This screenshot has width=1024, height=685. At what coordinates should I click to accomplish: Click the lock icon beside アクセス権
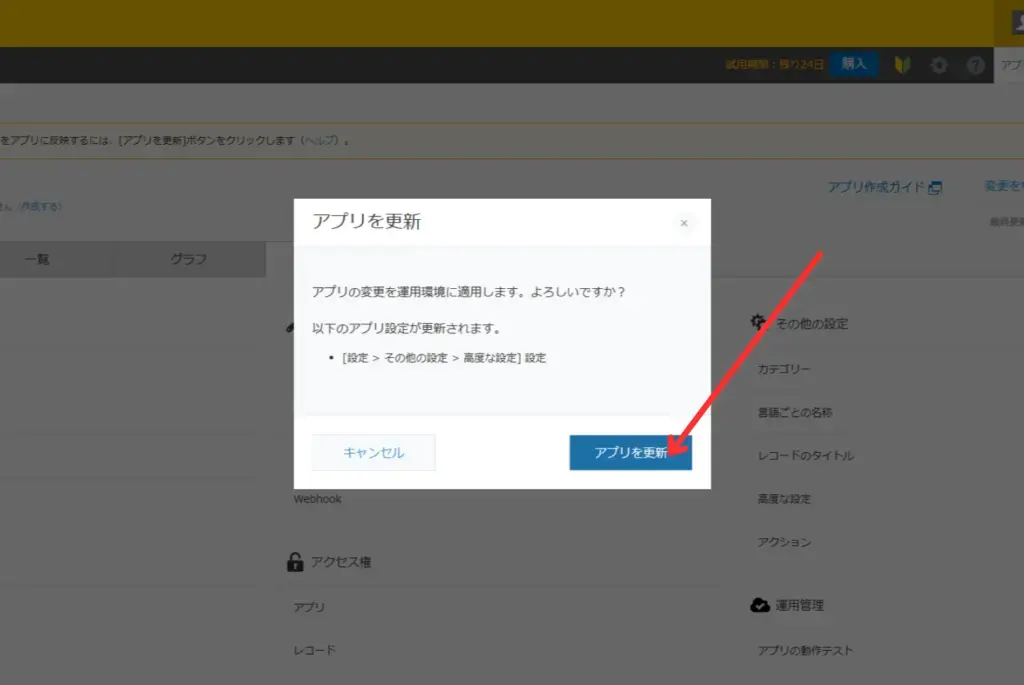click(x=295, y=561)
